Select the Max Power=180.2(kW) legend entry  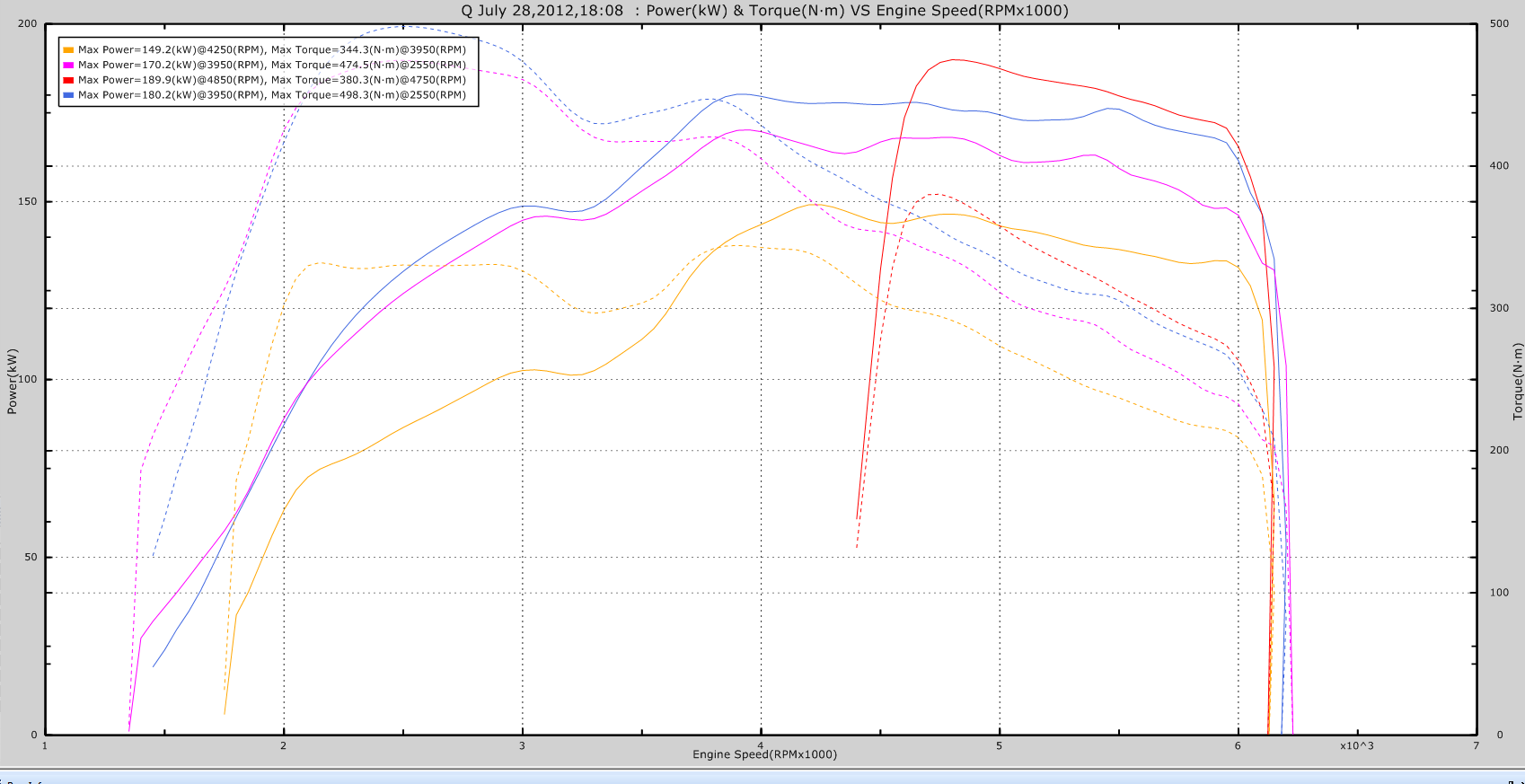tap(271, 95)
